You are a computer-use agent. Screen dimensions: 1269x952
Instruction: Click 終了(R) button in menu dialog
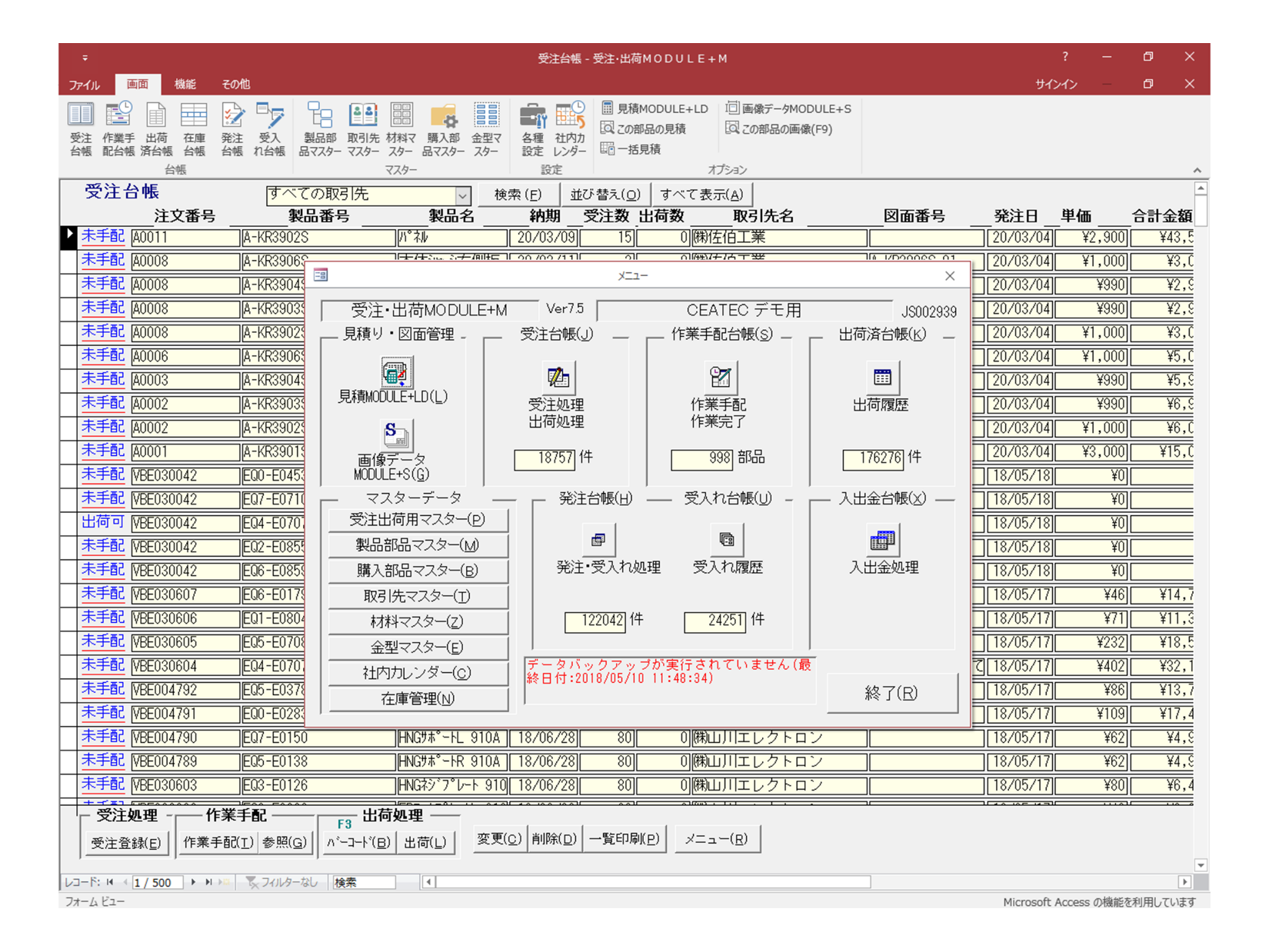point(892,693)
